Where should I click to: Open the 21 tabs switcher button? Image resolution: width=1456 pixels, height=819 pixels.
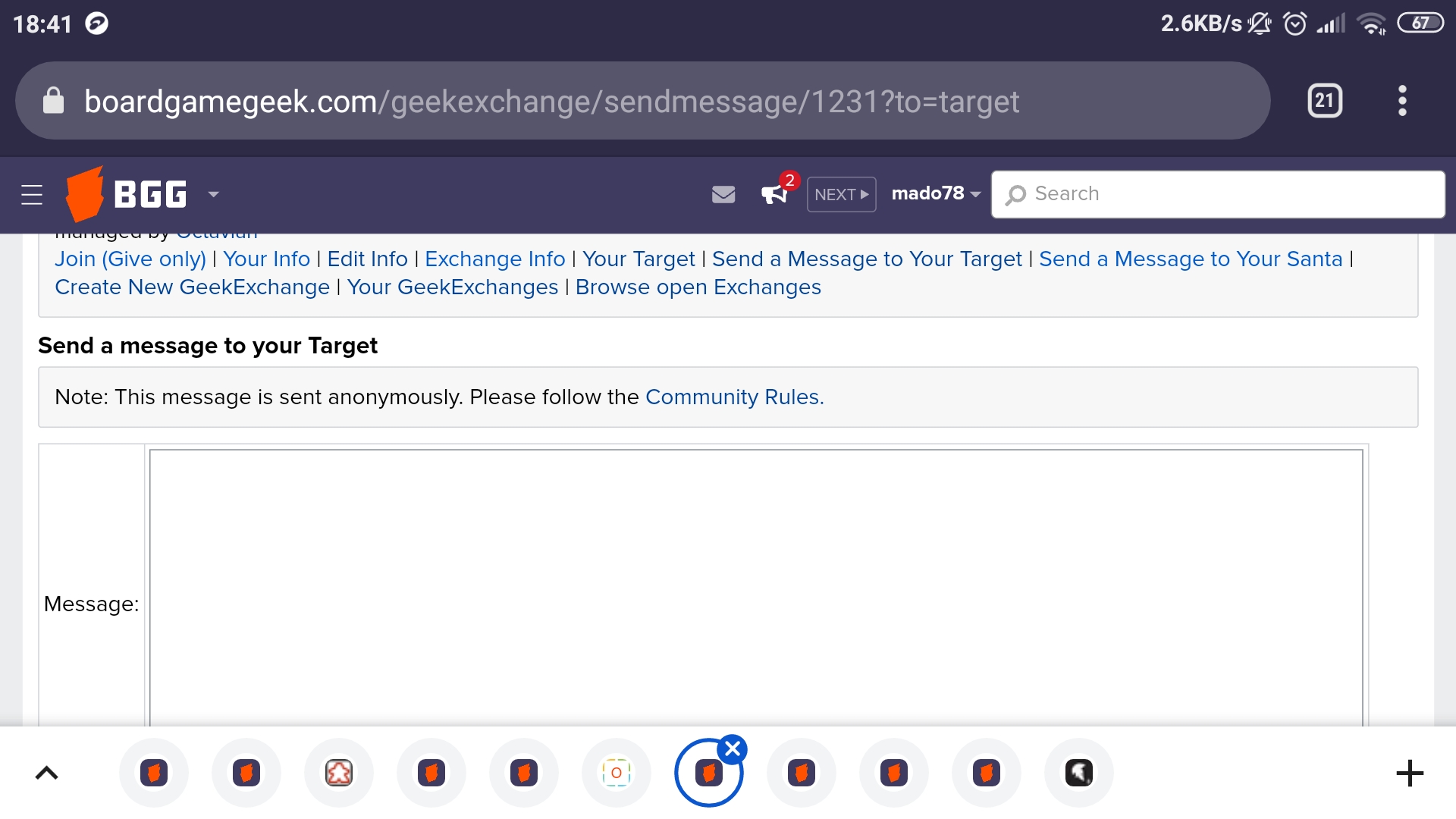pyautogui.click(x=1325, y=101)
